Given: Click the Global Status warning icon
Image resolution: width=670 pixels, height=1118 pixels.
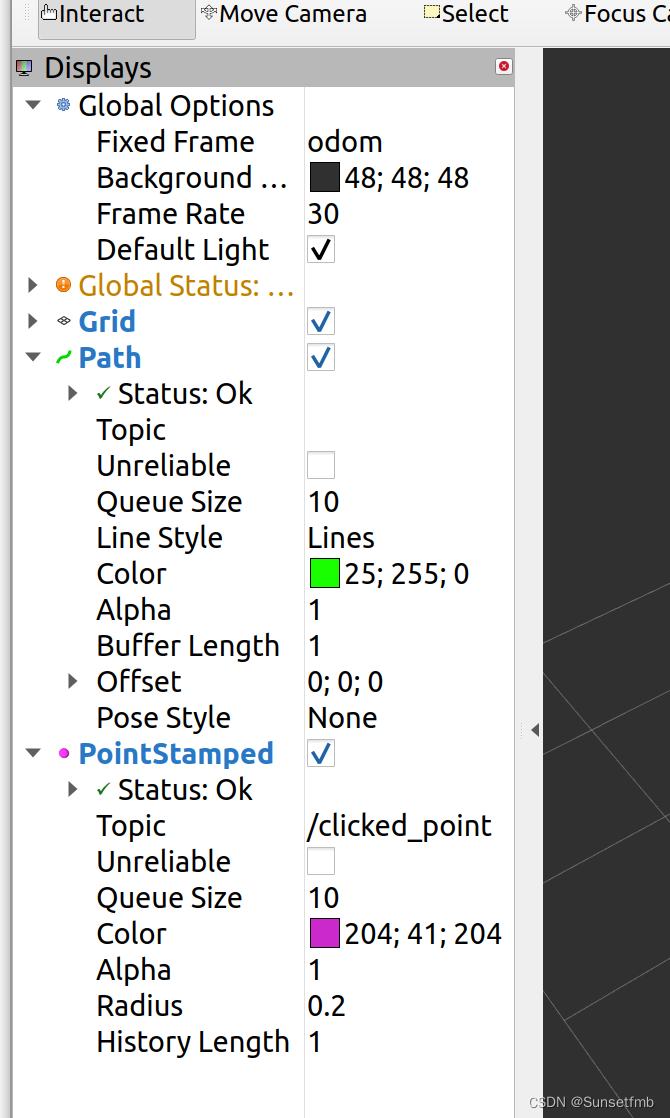Looking at the screenshot, I should coord(63,285).
